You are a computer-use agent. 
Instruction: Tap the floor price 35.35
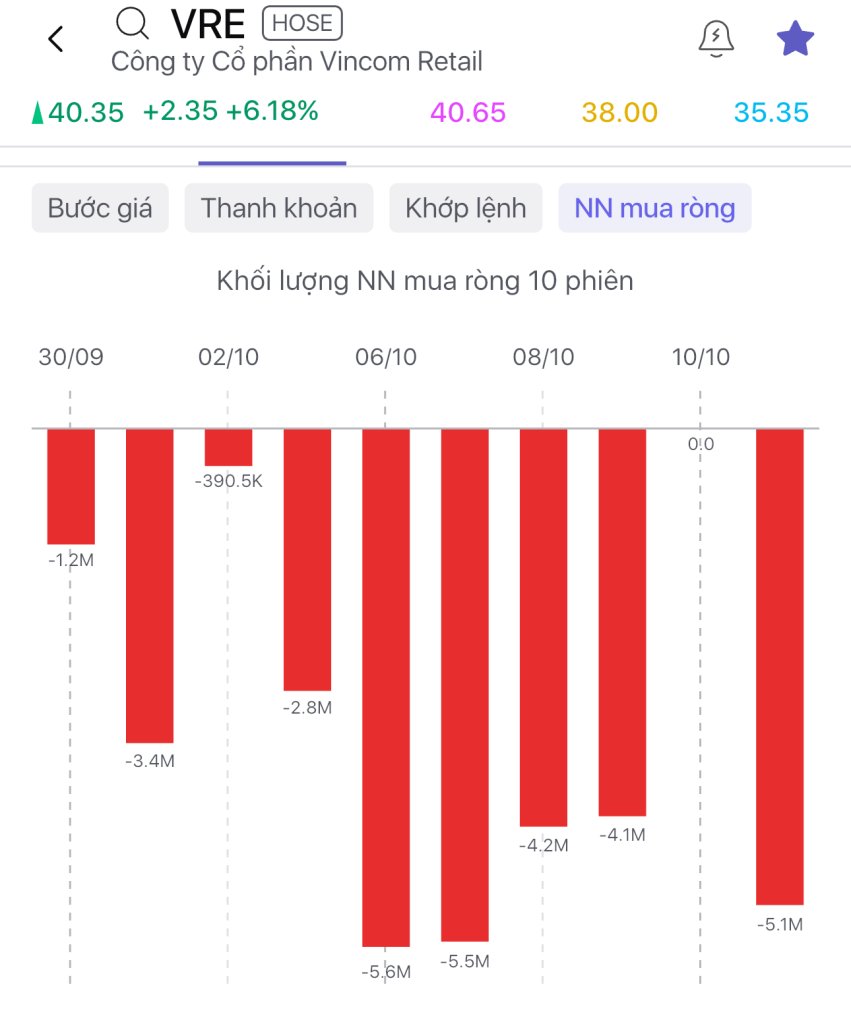pos(771,112)
